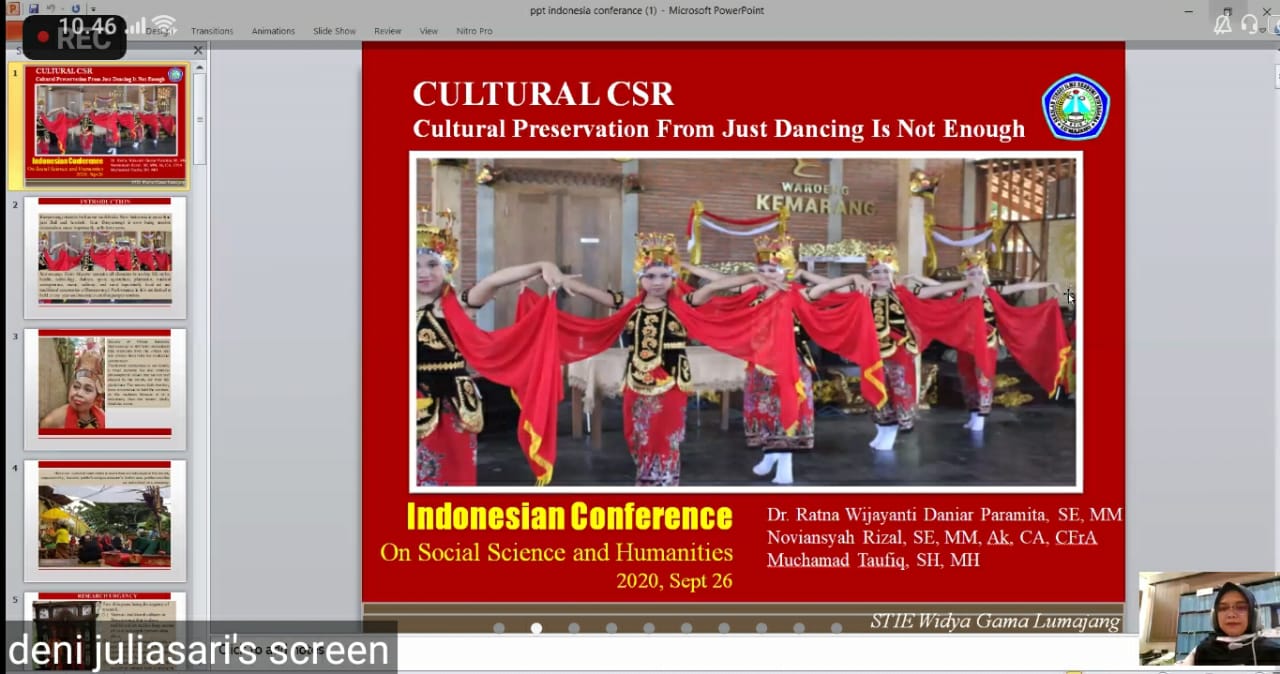Select slide 1 Cultural CSR thumbnail

pos(106,126)
